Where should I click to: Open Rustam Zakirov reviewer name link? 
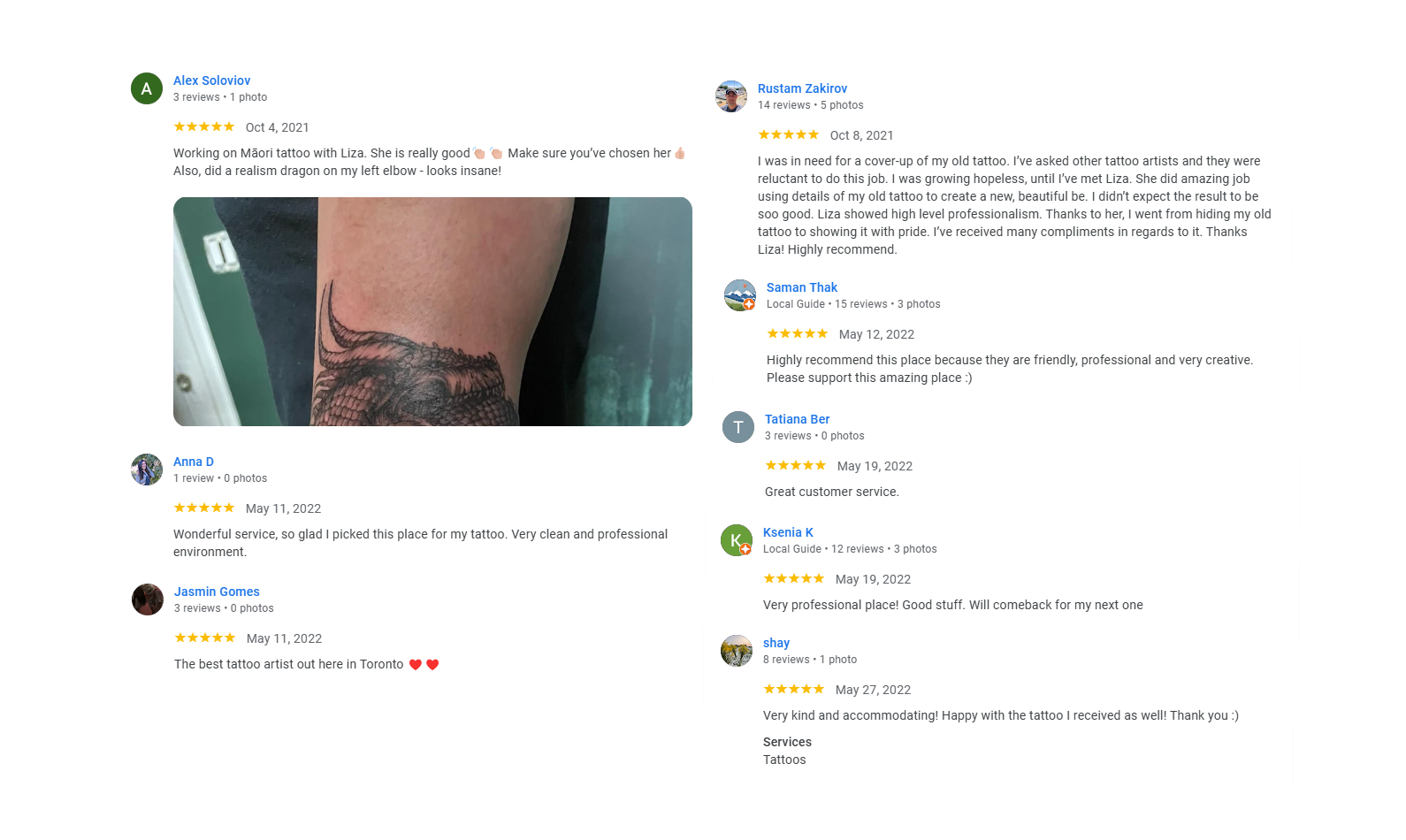point(802,88)
